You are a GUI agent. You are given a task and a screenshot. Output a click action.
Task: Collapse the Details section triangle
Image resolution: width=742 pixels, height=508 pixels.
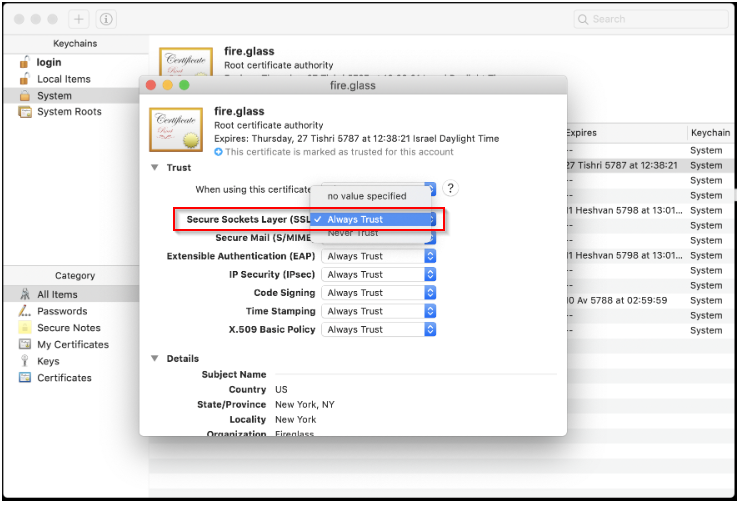pos(155,358)
